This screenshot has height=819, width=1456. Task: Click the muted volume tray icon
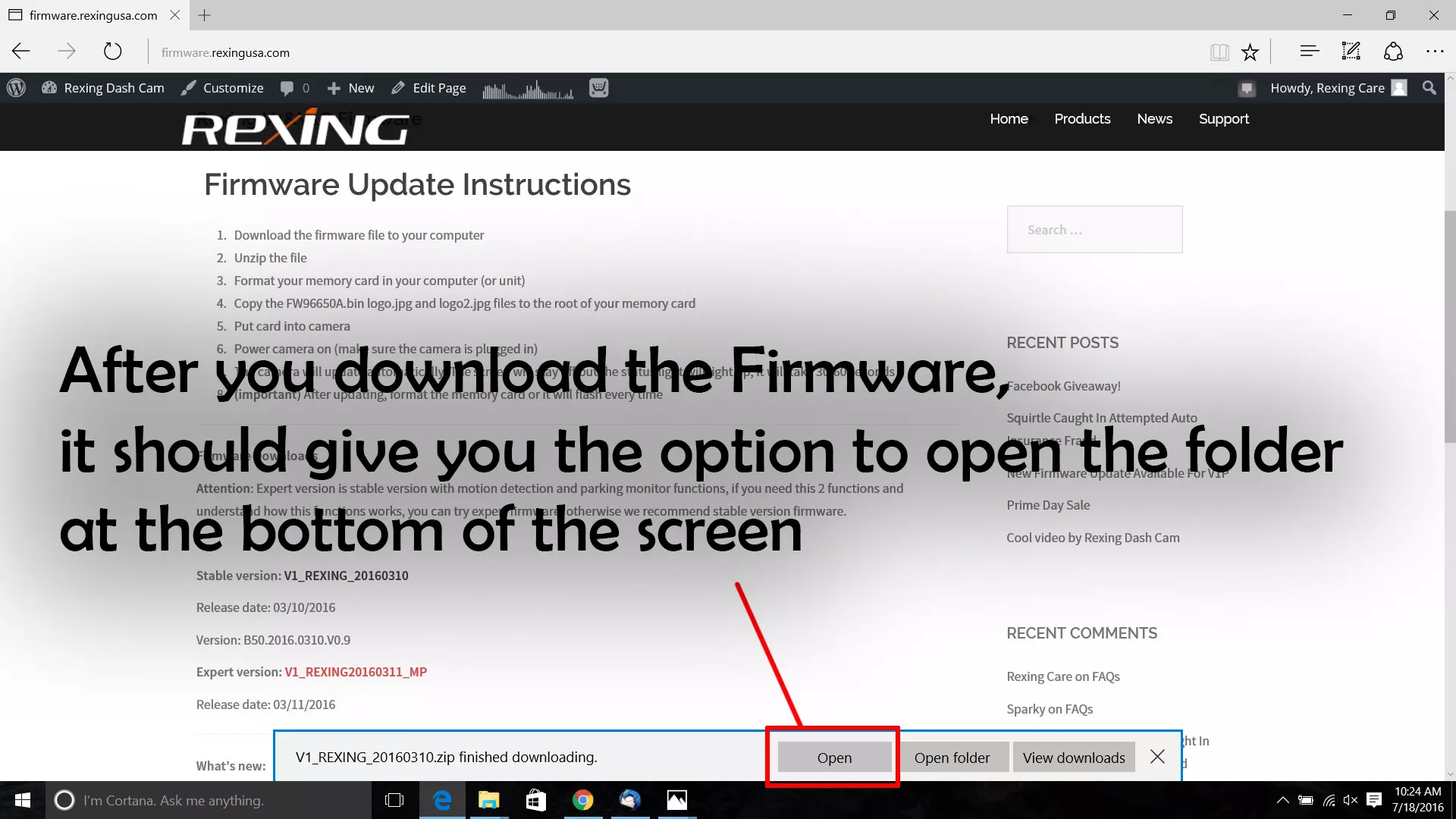(x=1351, y=800)
